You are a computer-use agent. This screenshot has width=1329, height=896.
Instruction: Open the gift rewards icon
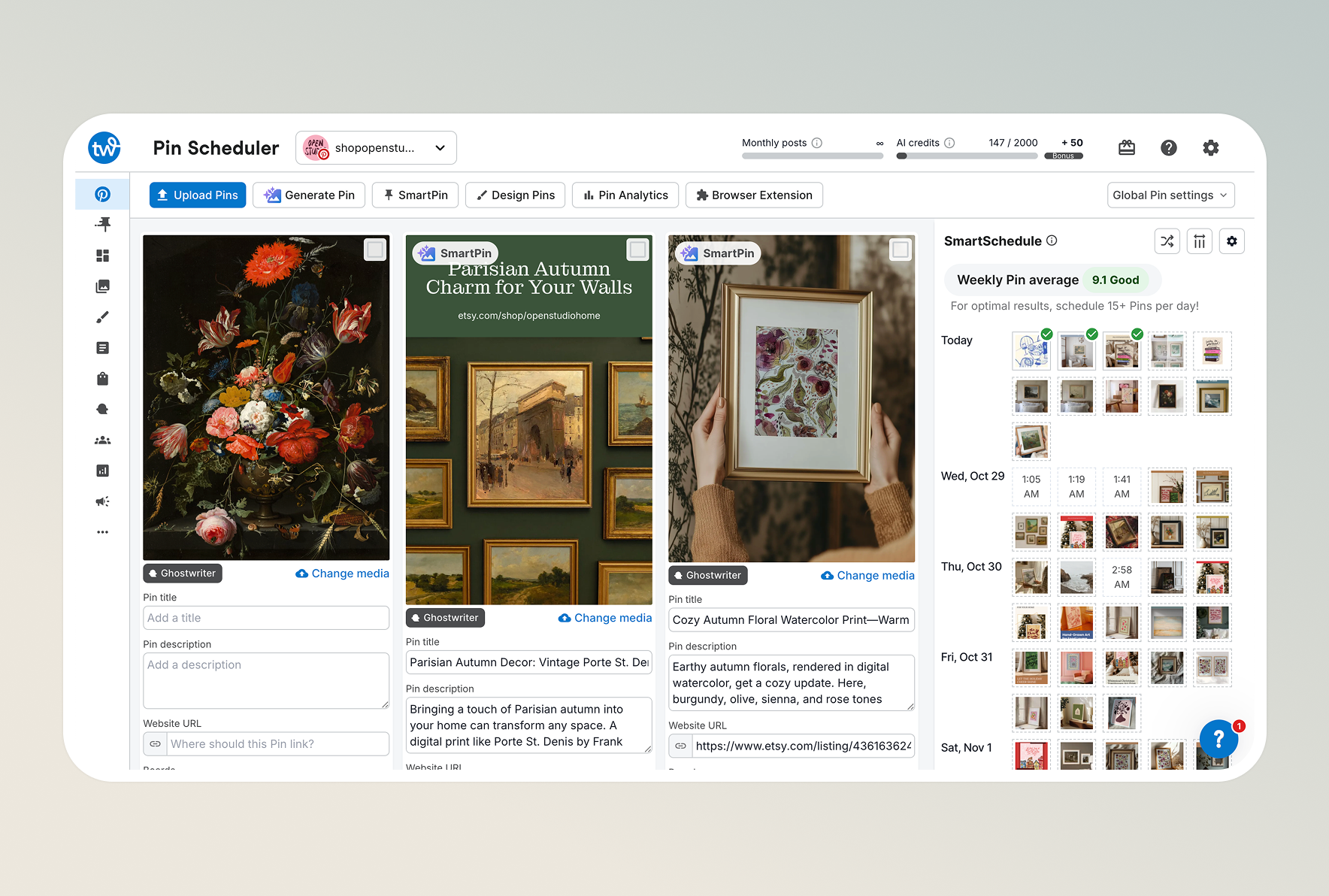point(1127,148)
